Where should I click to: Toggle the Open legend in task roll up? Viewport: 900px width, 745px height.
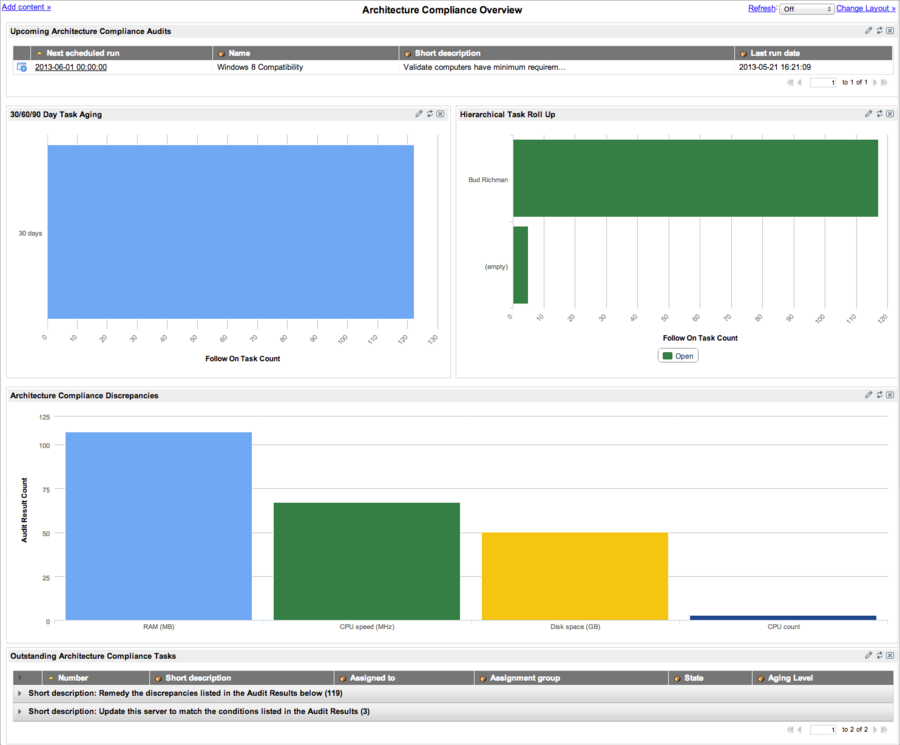678,356
